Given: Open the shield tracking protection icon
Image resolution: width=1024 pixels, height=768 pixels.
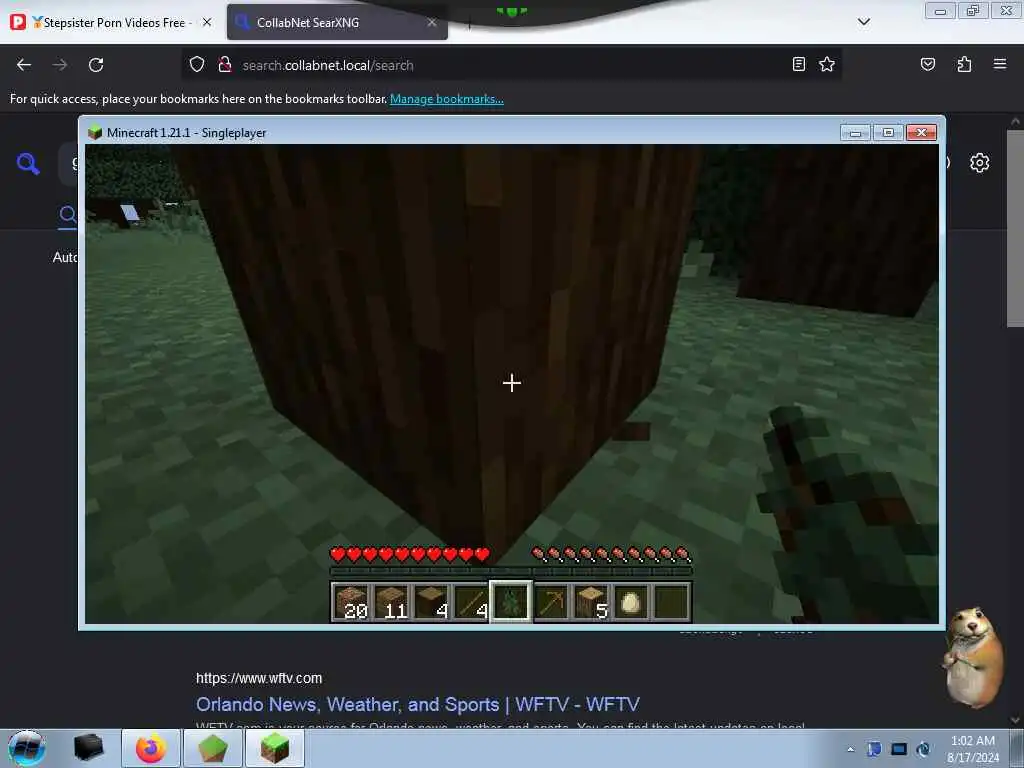Looking at the screenshot, I should [197, 65].
